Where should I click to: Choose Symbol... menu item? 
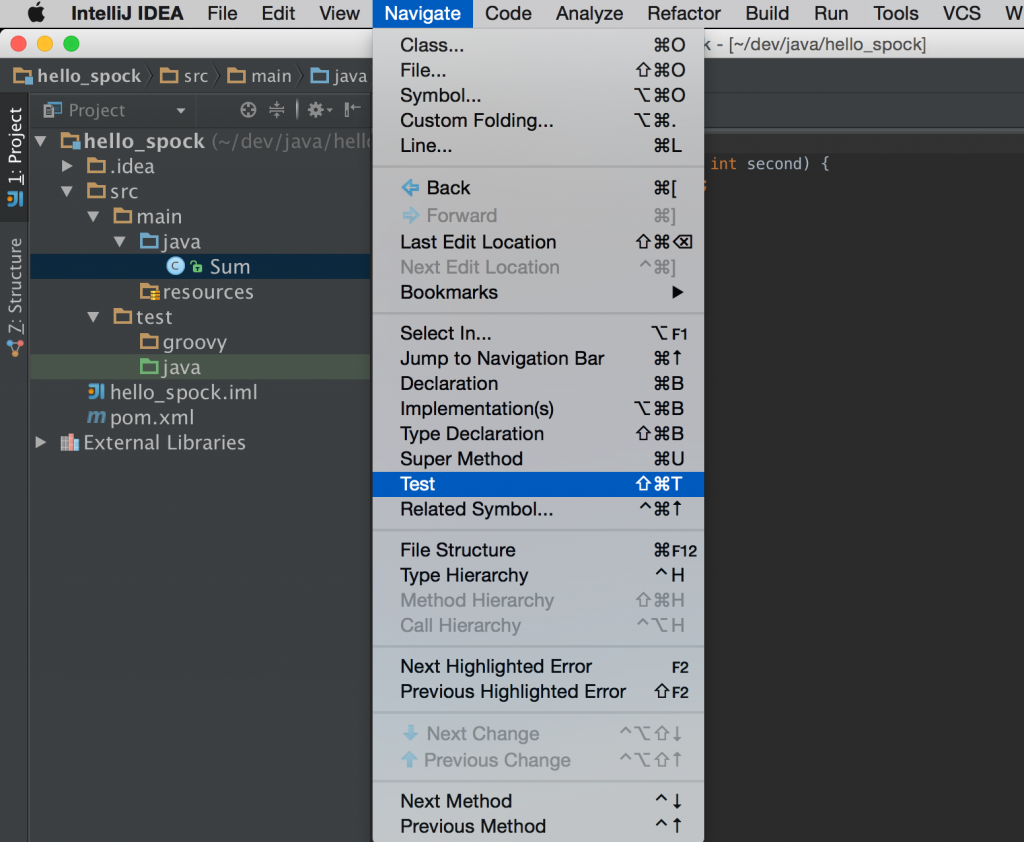pyautogui.click(x=538, y=95)
